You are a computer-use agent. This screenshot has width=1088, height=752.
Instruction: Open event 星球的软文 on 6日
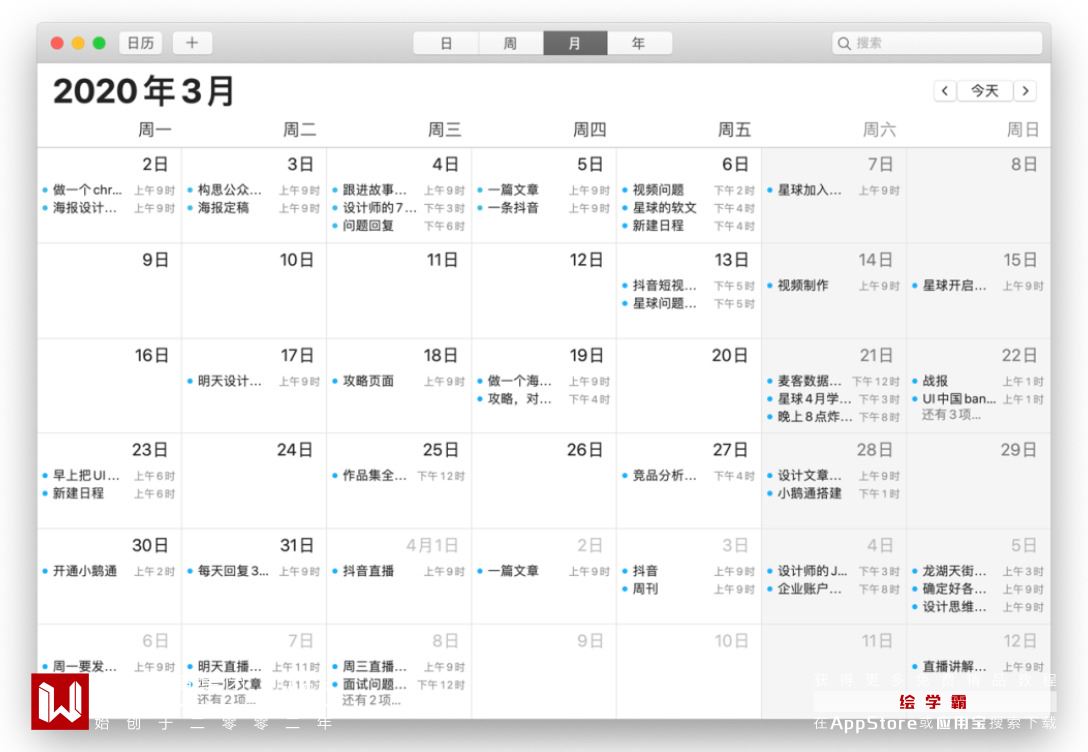[x=689, y=207]
